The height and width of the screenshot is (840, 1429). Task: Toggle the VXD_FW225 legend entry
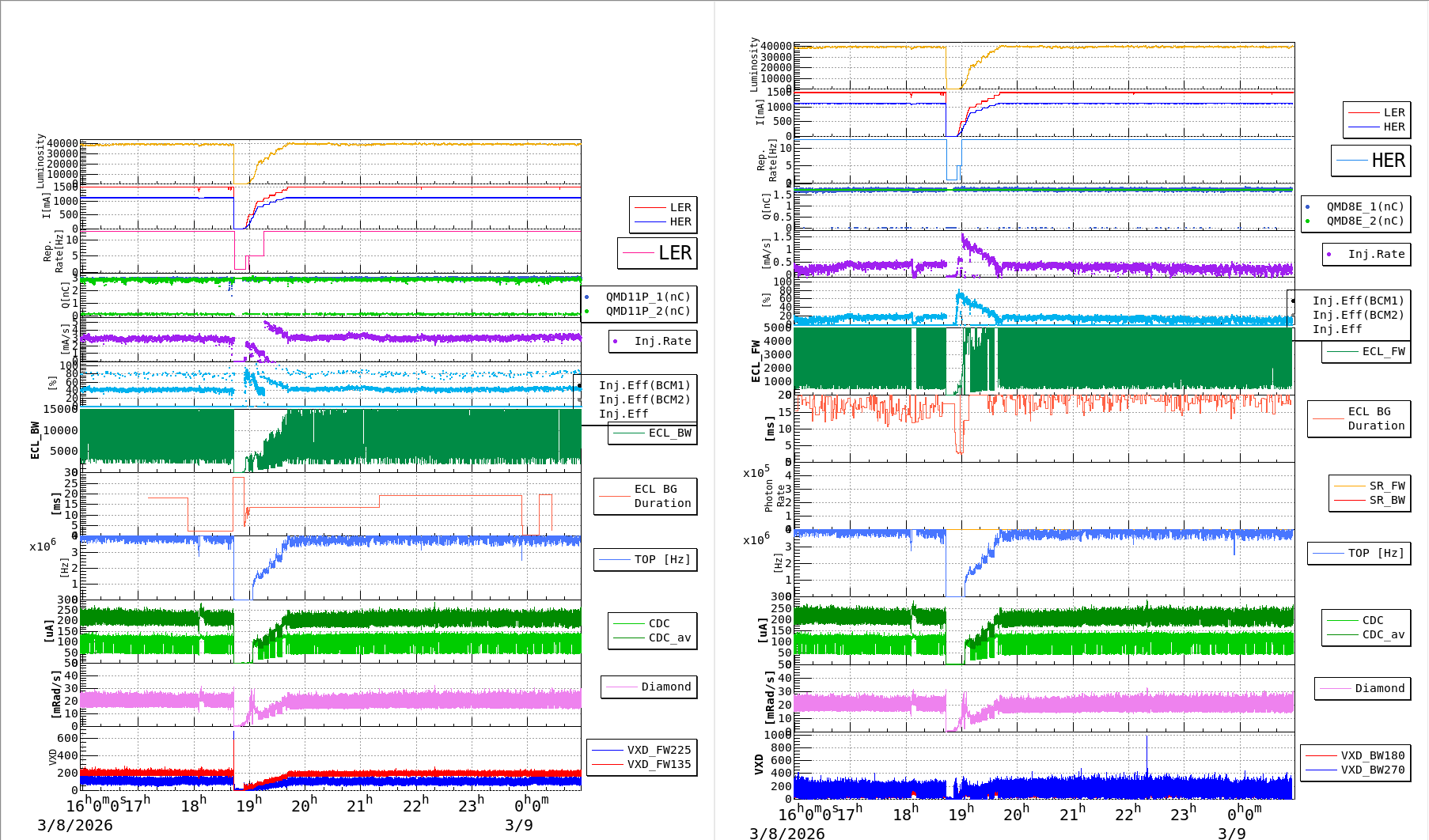click(x=642, y=751)
